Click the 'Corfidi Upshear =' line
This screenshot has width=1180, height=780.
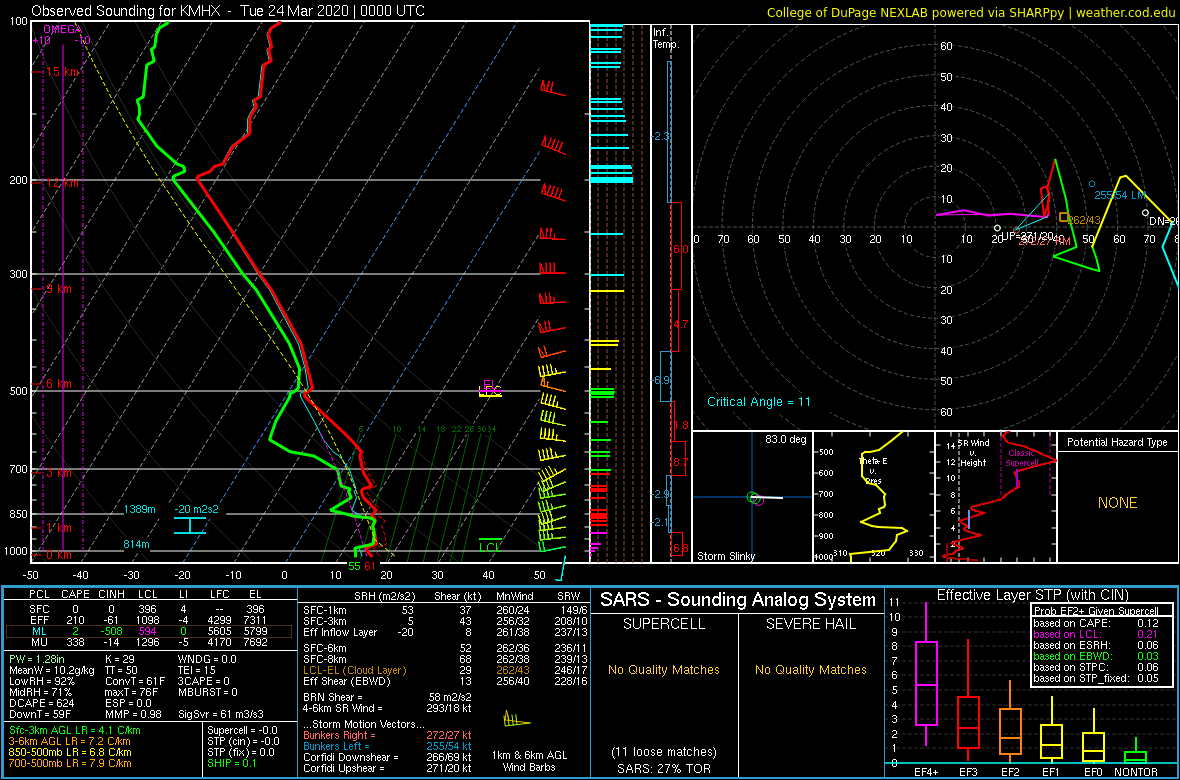point(388,769)
